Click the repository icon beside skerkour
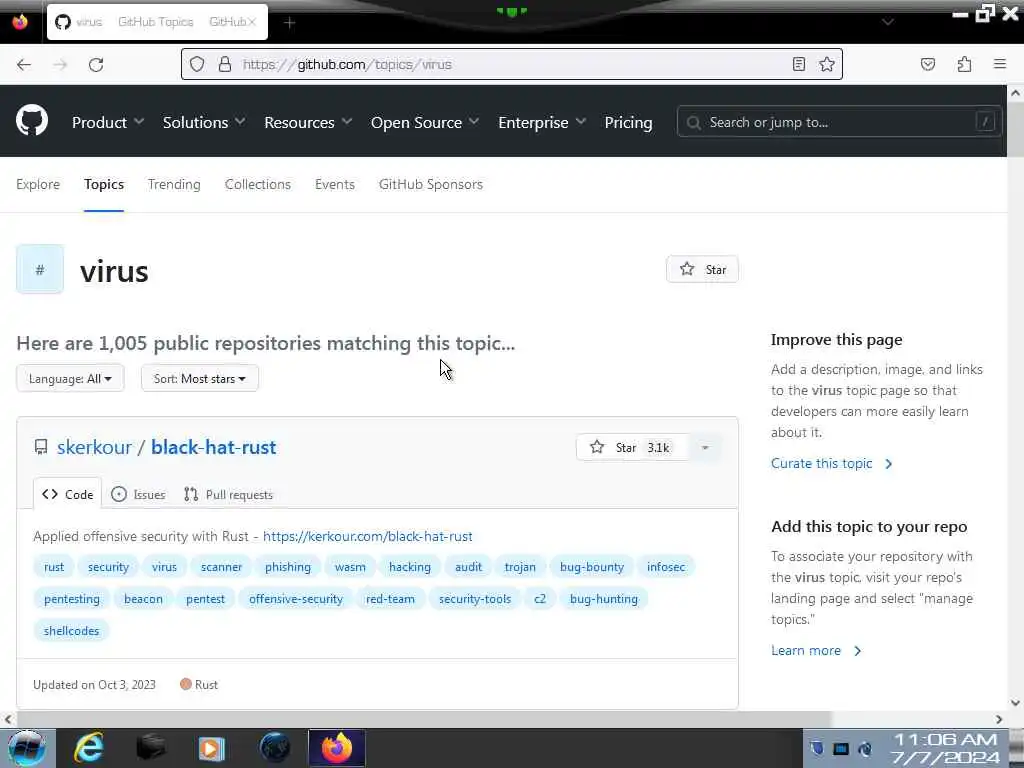 [x=40, y=447]
